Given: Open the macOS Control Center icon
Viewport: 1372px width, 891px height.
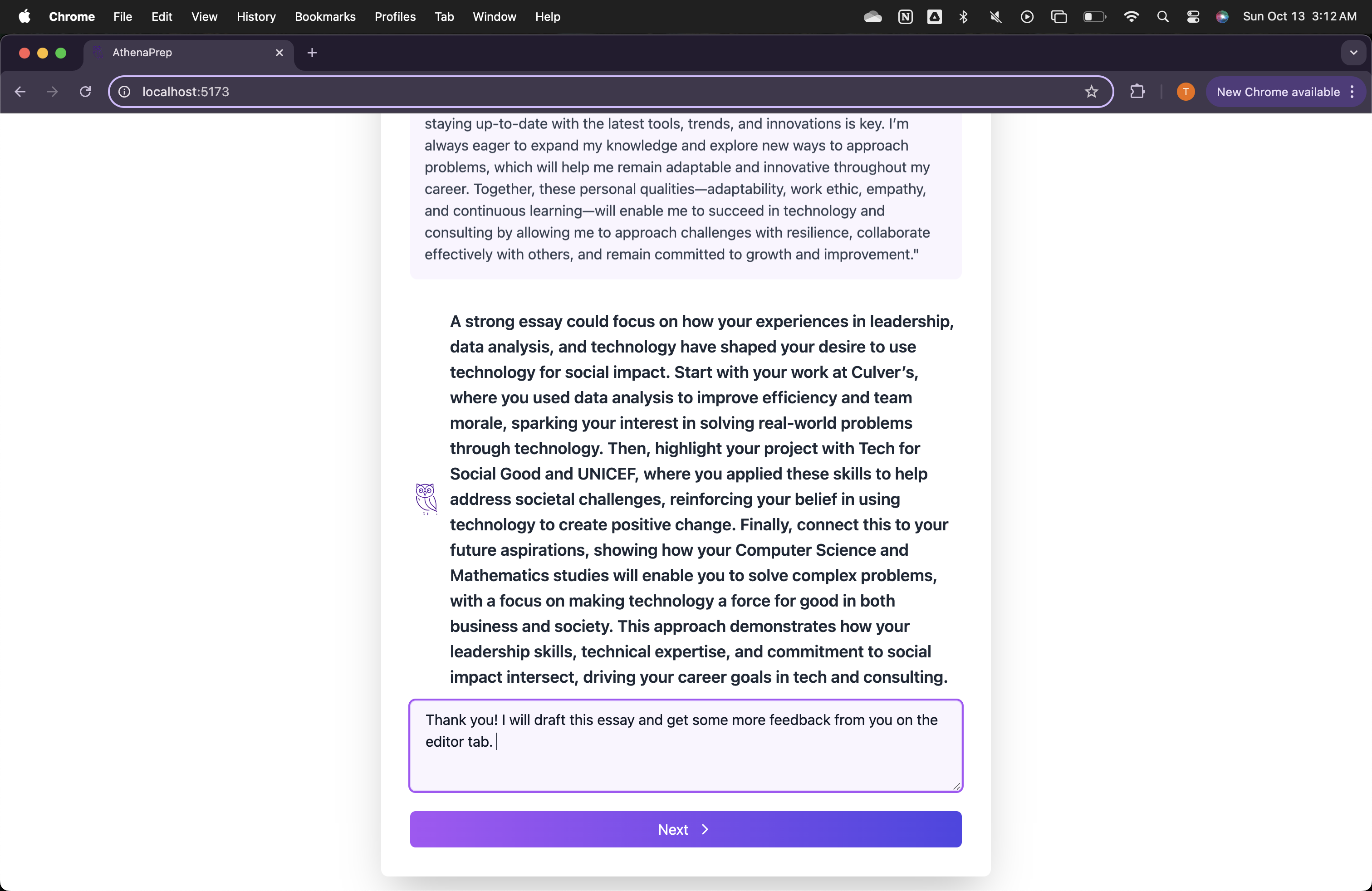Looking at the screenshot, I should [1193, 17].
